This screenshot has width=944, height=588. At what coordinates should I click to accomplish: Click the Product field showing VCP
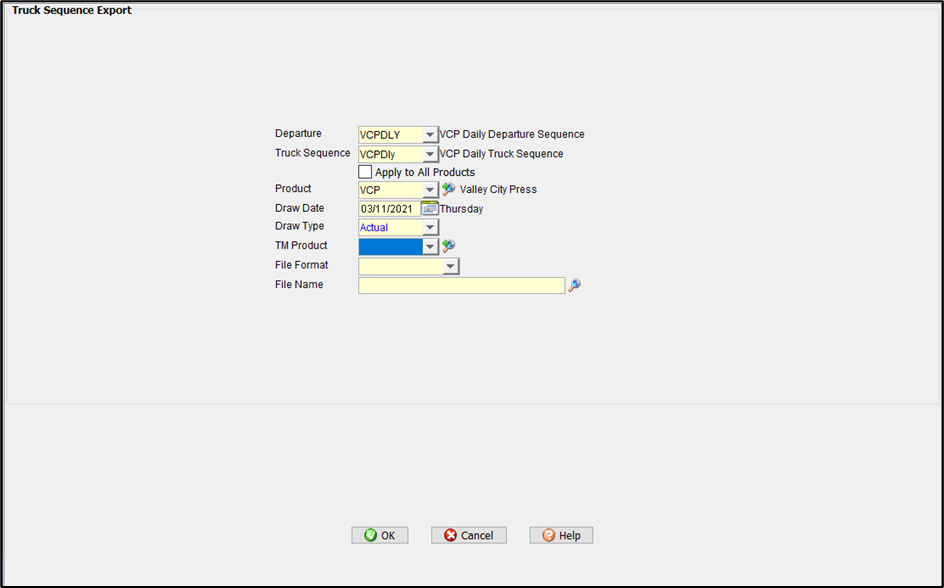(x=390, y=190)
